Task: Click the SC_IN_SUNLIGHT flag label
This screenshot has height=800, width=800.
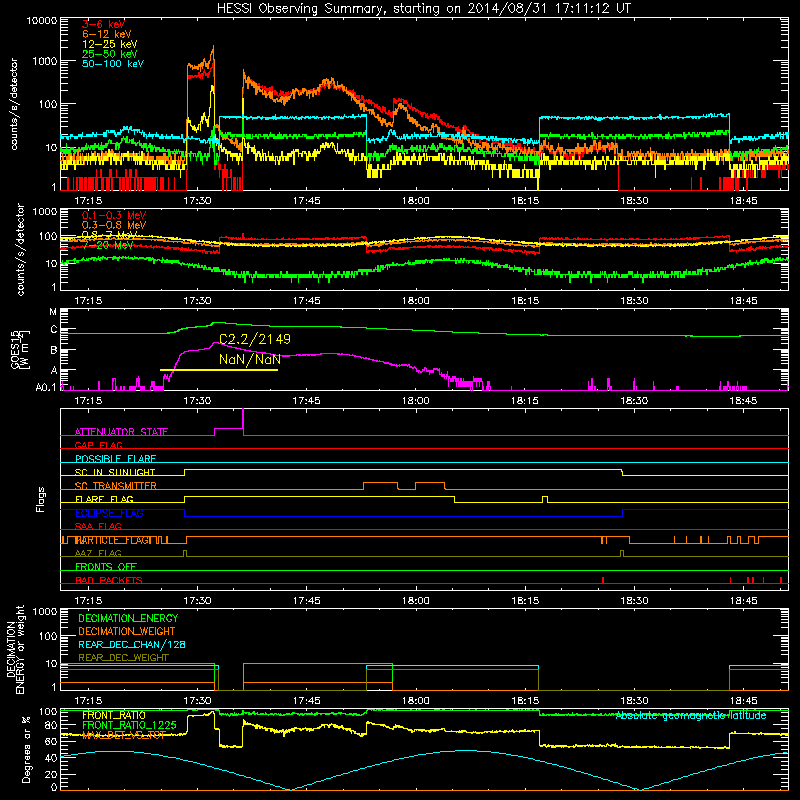Action: tap(115, 472)
